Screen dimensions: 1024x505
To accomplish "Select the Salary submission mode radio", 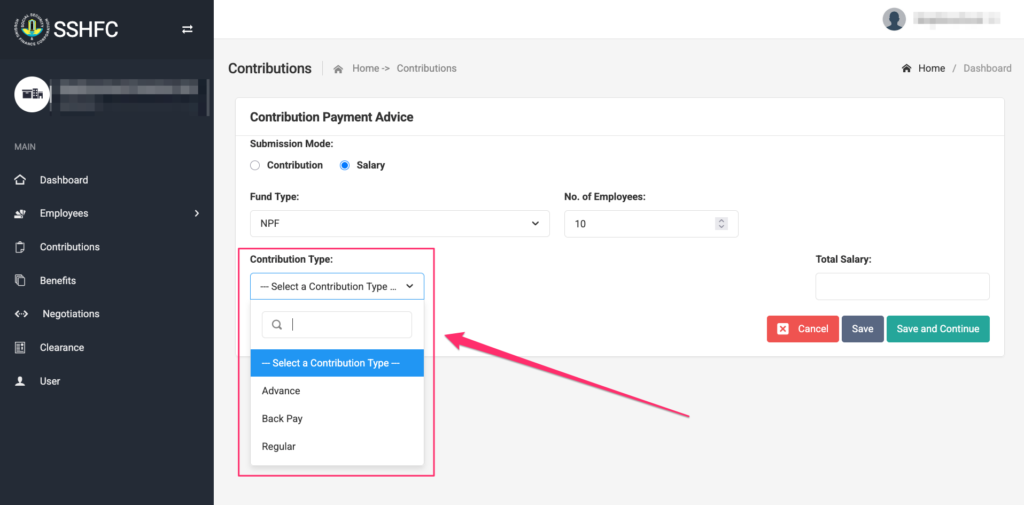I will point(345,165).
